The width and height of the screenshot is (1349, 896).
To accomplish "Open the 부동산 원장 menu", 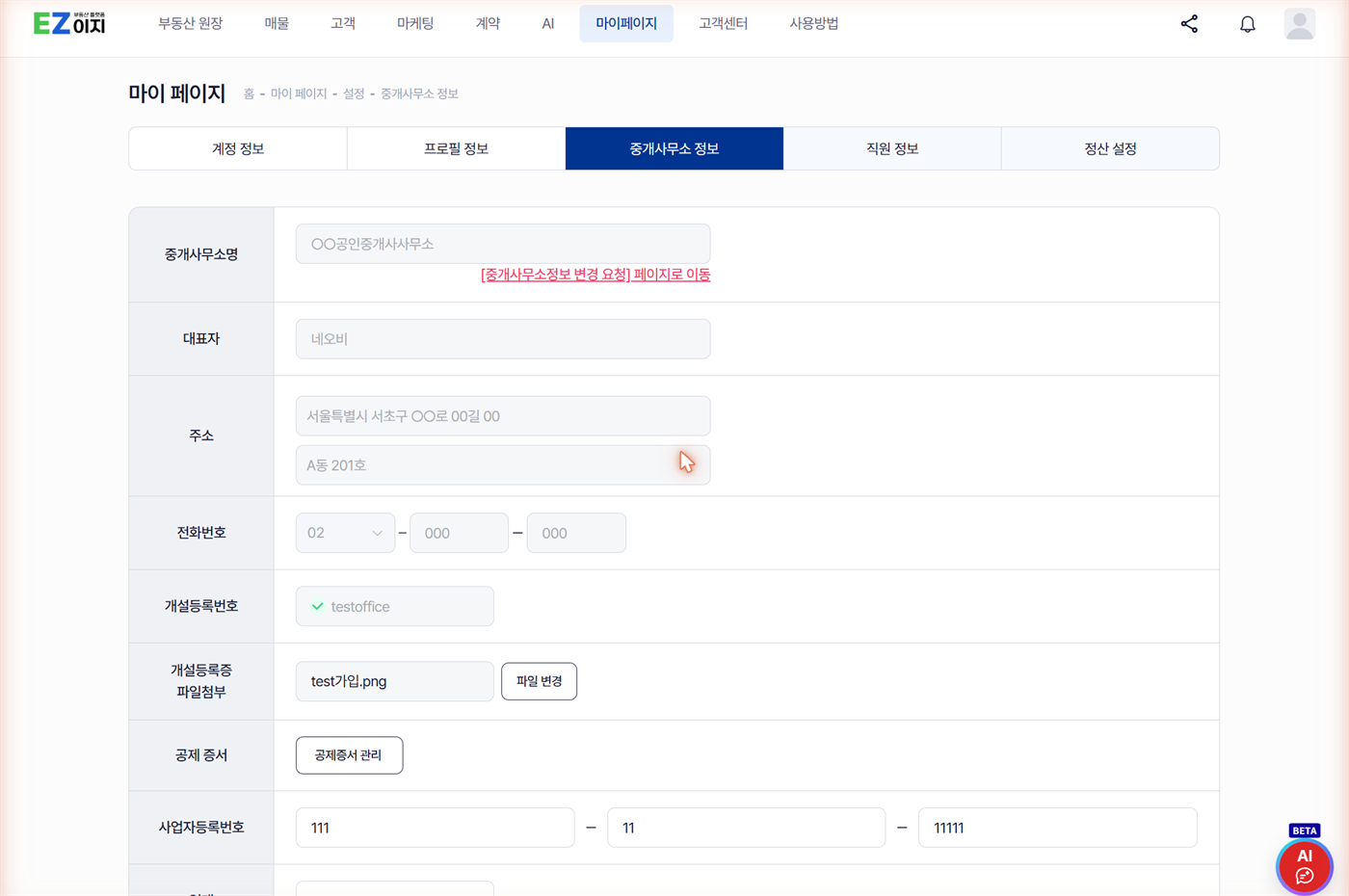I will [x=190, y=23].
